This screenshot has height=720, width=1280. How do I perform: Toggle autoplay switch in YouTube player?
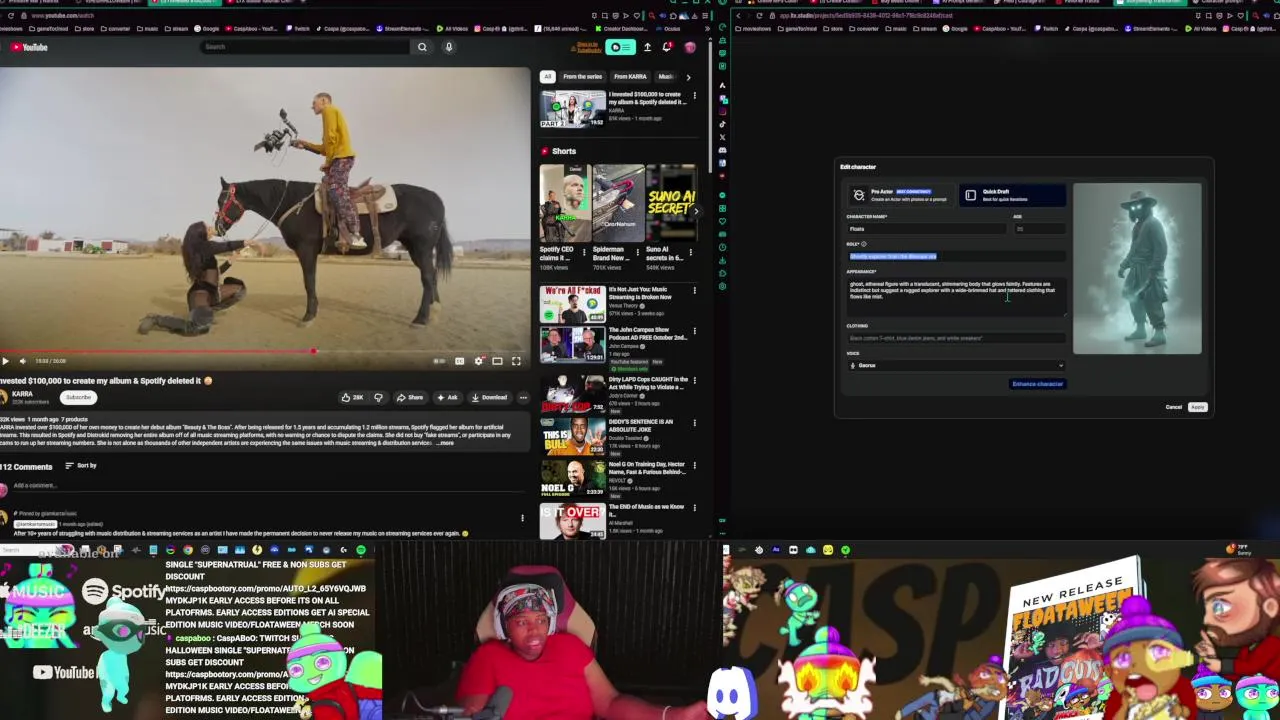pos(439,361)
